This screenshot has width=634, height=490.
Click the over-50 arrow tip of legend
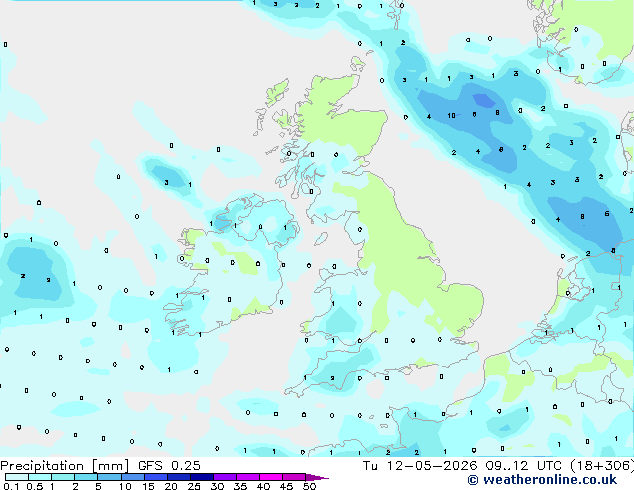pos(317,477)
